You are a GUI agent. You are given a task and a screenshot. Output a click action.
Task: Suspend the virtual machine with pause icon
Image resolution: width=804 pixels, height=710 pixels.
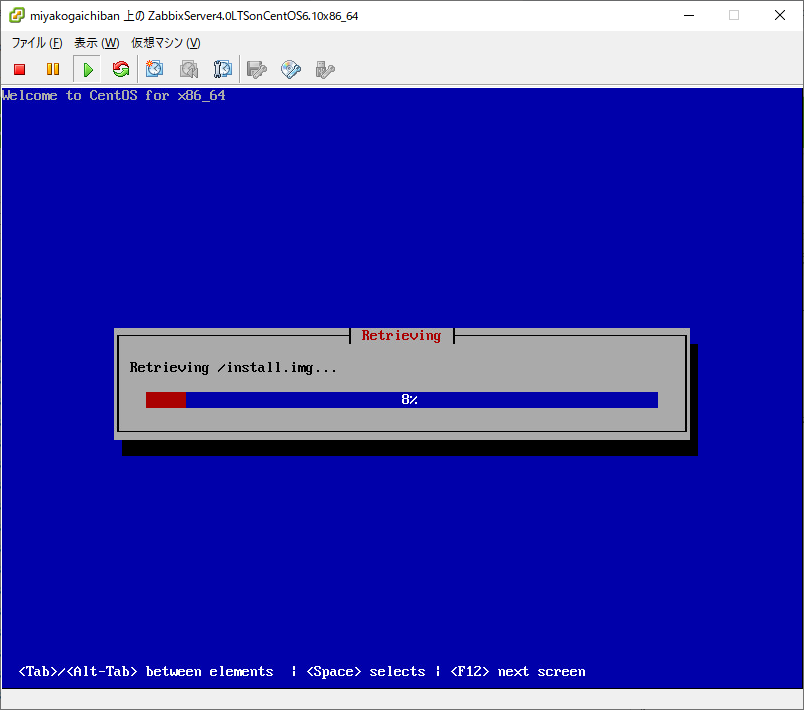tap(53, 69)
